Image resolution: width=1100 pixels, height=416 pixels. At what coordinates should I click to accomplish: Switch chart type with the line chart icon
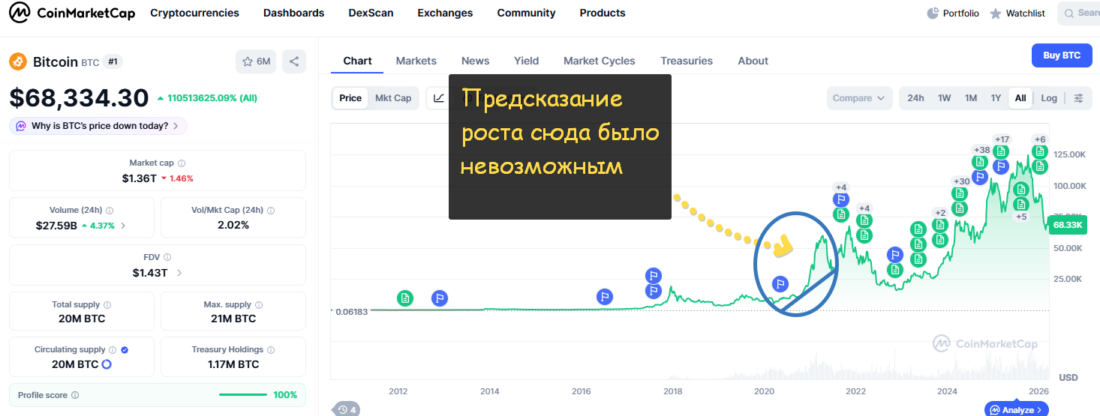tap(438, 98)
